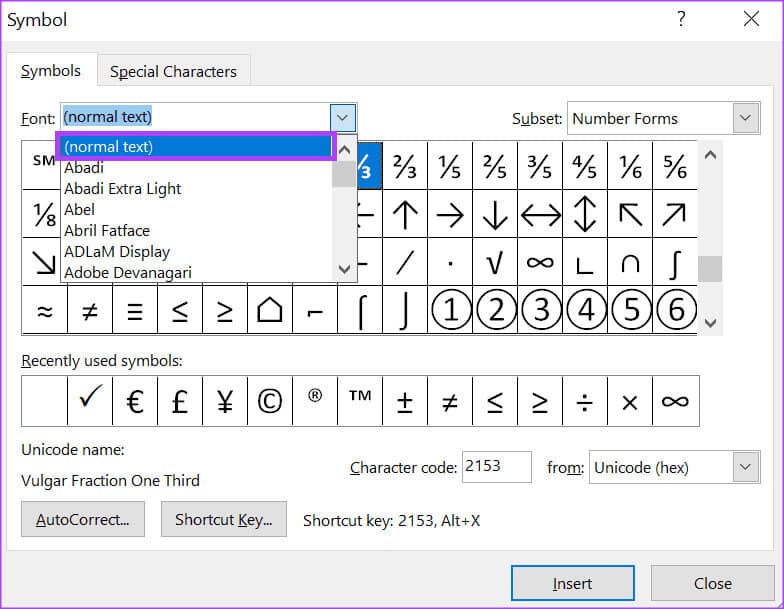The height and width of the screenshot is (609, 784).
Task: Select the infinity symbol in the symbol grid
Action: coord(540,262)
